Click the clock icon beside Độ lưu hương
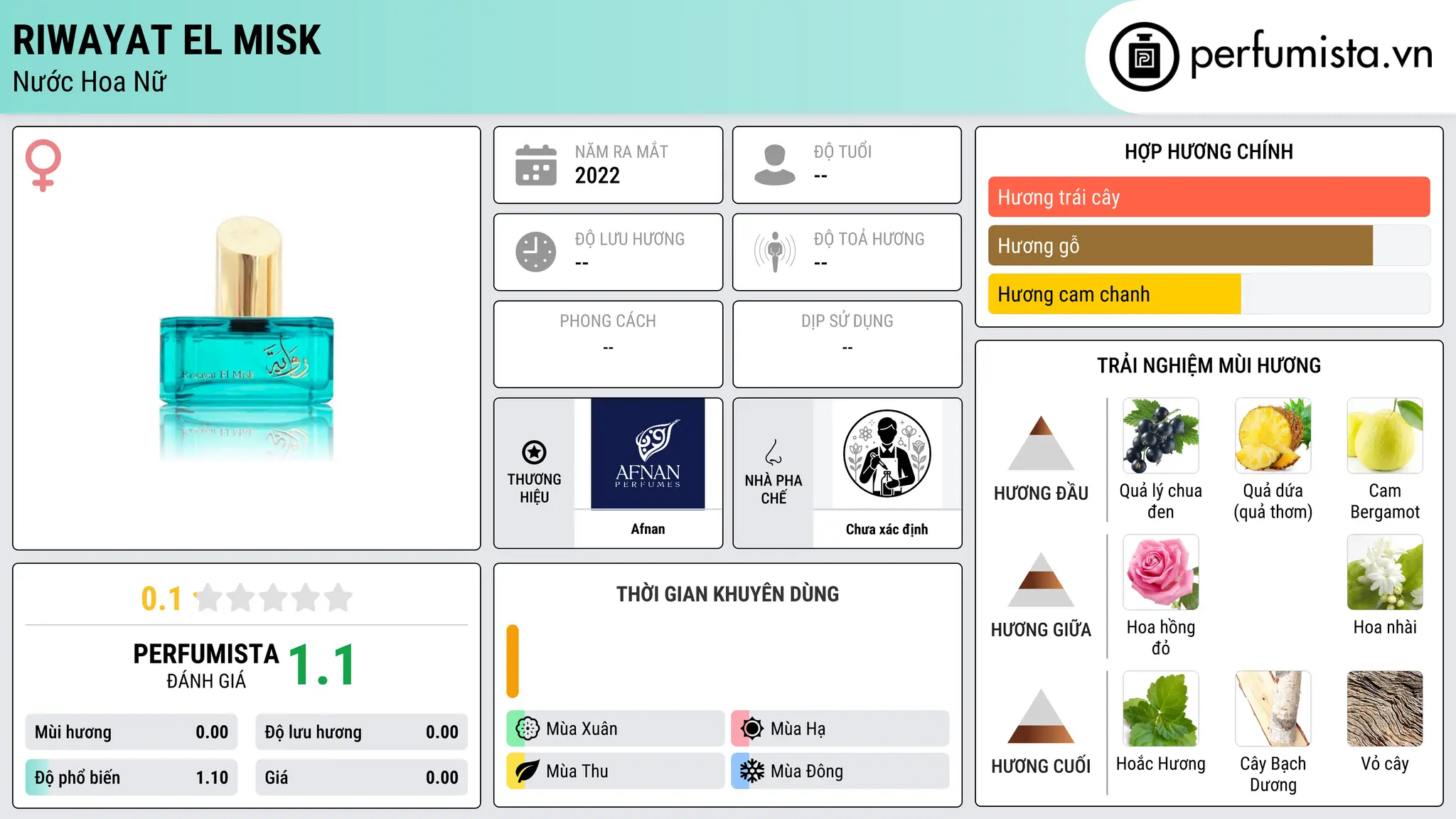Viewport: 1456px width, 819px height. coord(536,252)
